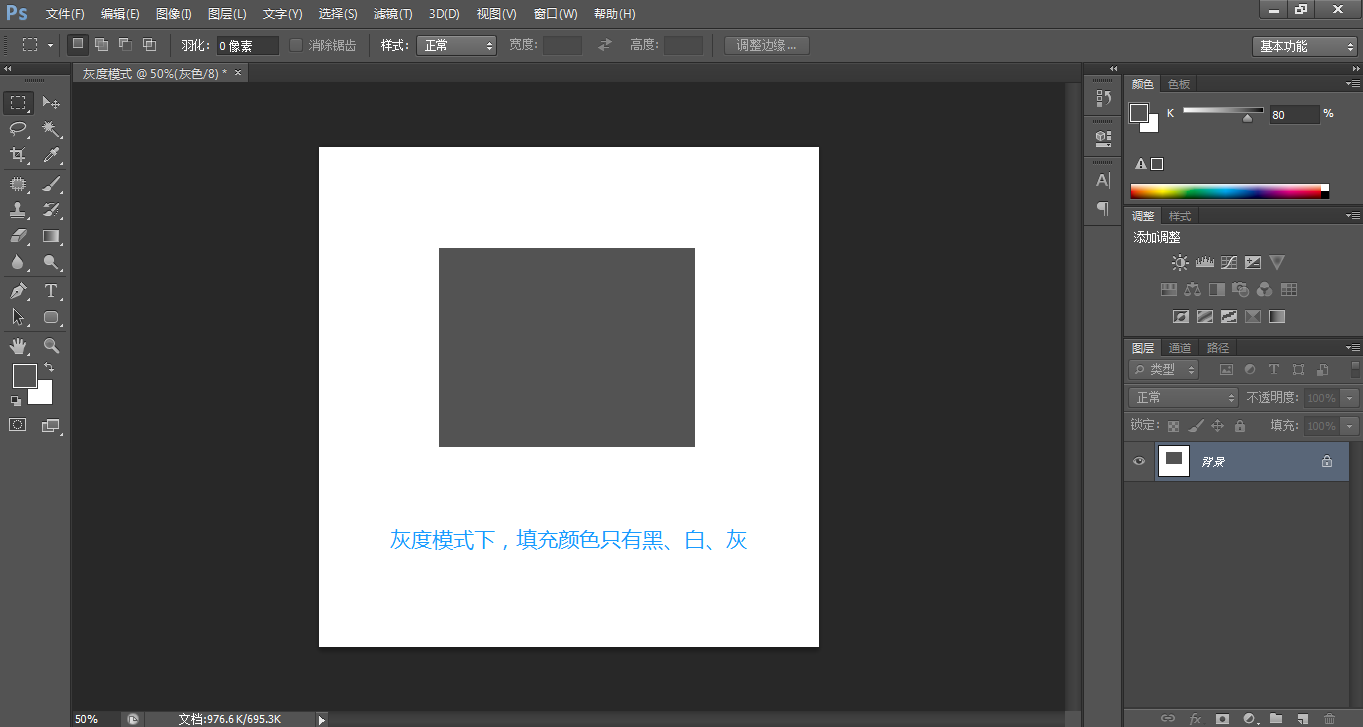Select the Crop tool
The height and width of the screenshot is (727, 1363).
pos(18,155)
